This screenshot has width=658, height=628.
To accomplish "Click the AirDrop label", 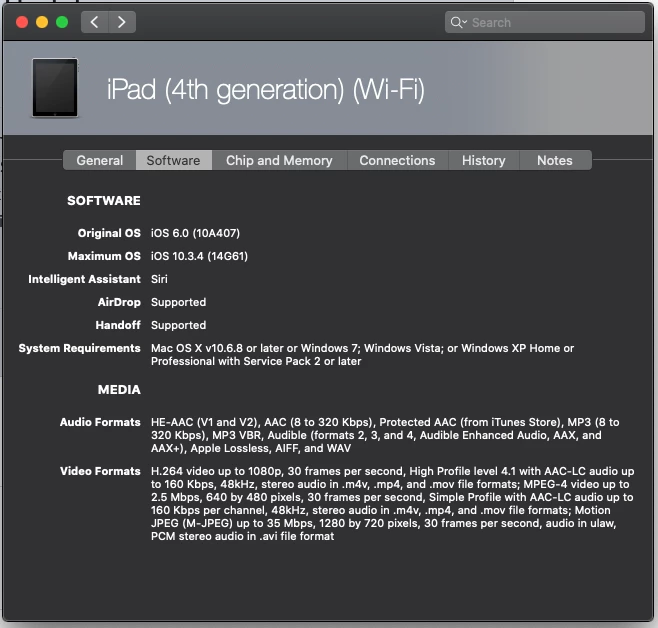I will pyautogui.click(x=119, y=302).
